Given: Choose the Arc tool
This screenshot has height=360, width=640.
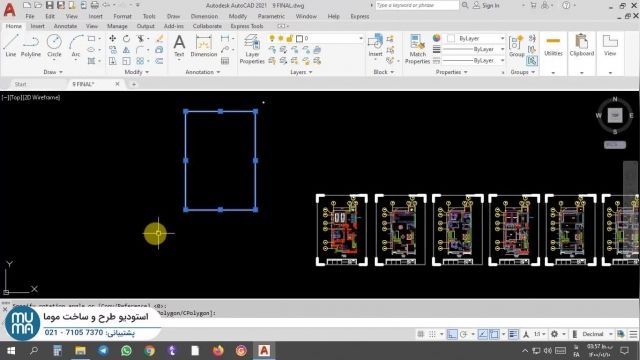Looking at the screenshot, I should (x=76, y=46).
